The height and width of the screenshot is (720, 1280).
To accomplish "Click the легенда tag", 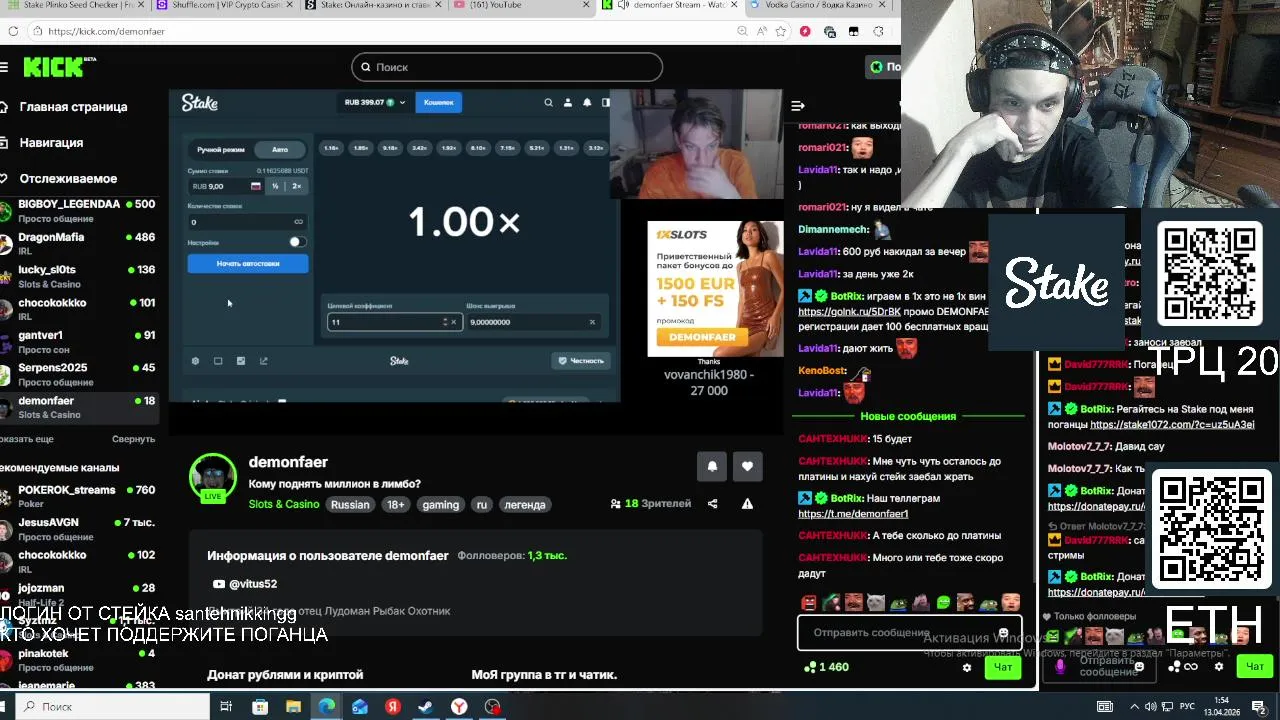I will click(x=525, y=505).
